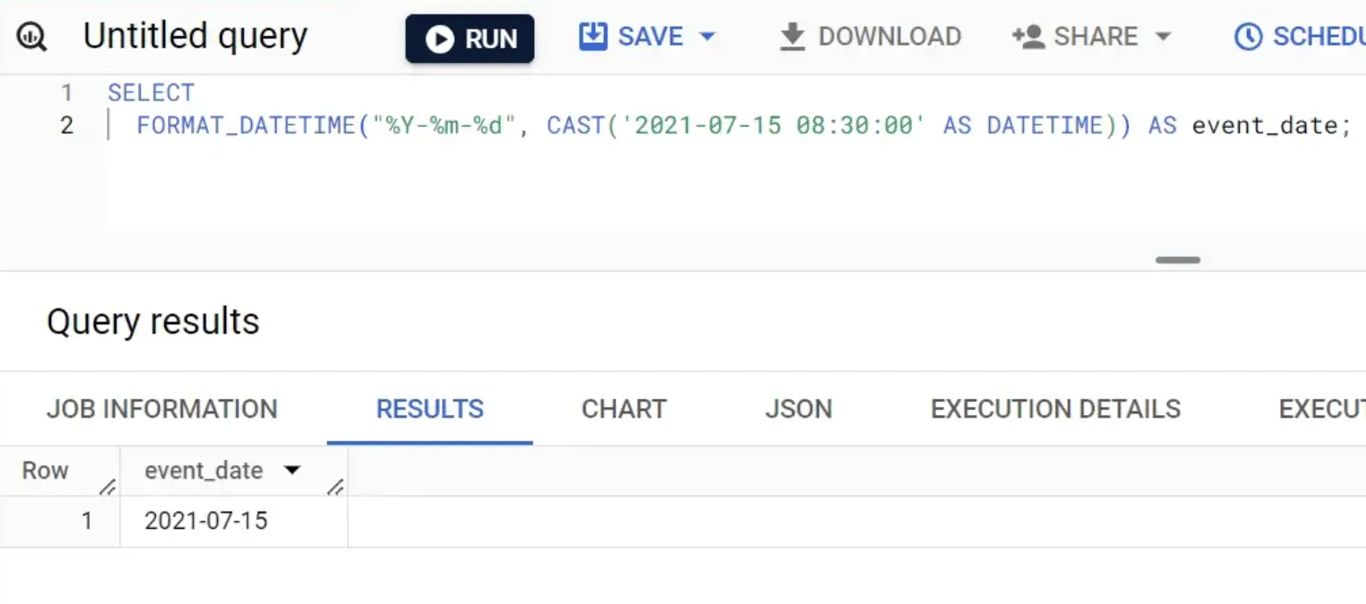Image resolution: width=1366 pixels, height=604 pixels.
Task: Click the share person-add icon
Action: [x=1028, y=37]
